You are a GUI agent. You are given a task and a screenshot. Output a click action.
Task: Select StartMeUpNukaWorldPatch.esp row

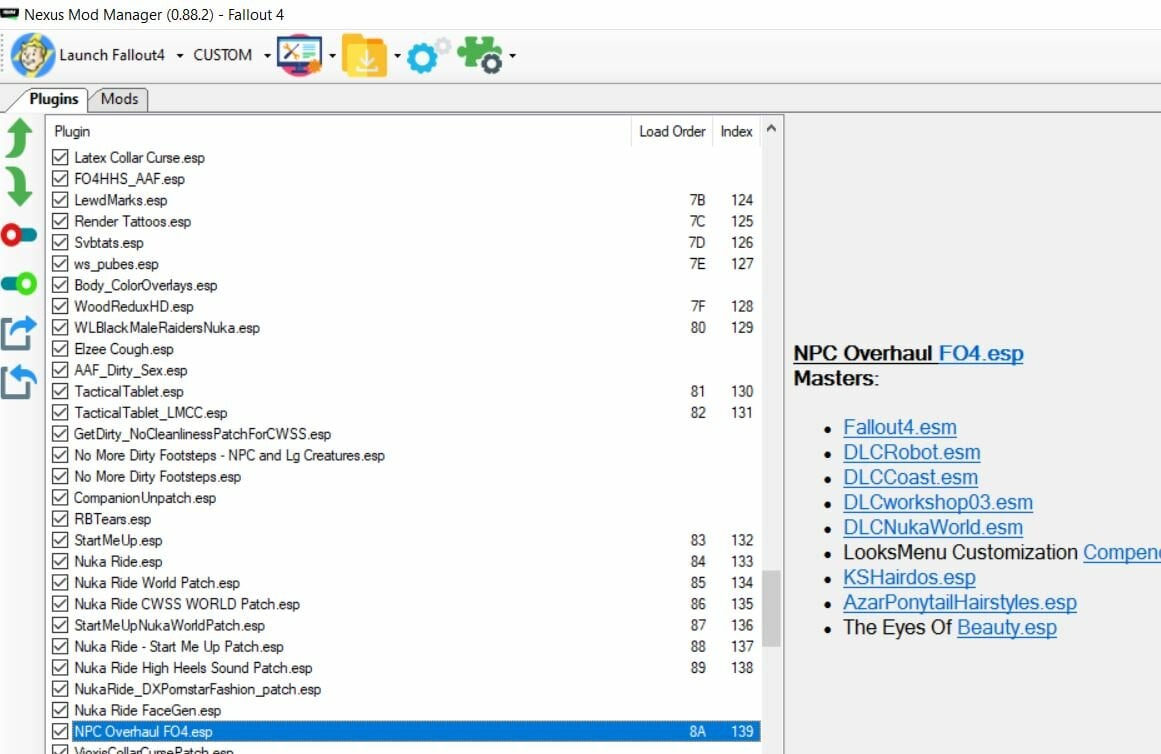coord(406,625)
